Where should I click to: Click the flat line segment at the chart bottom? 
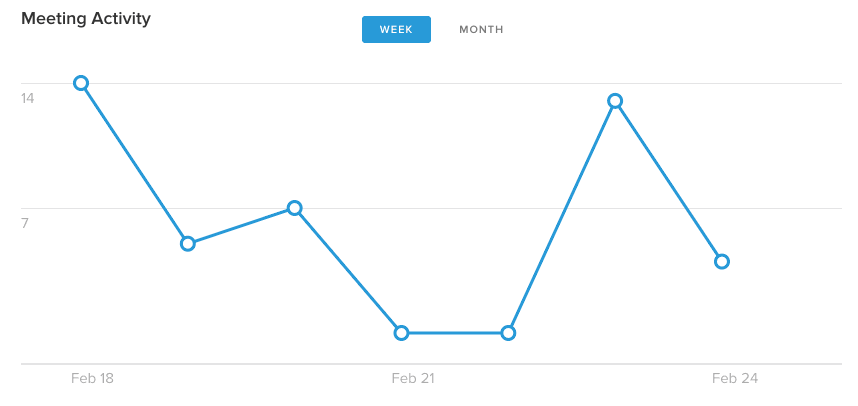tap(455, 333)
